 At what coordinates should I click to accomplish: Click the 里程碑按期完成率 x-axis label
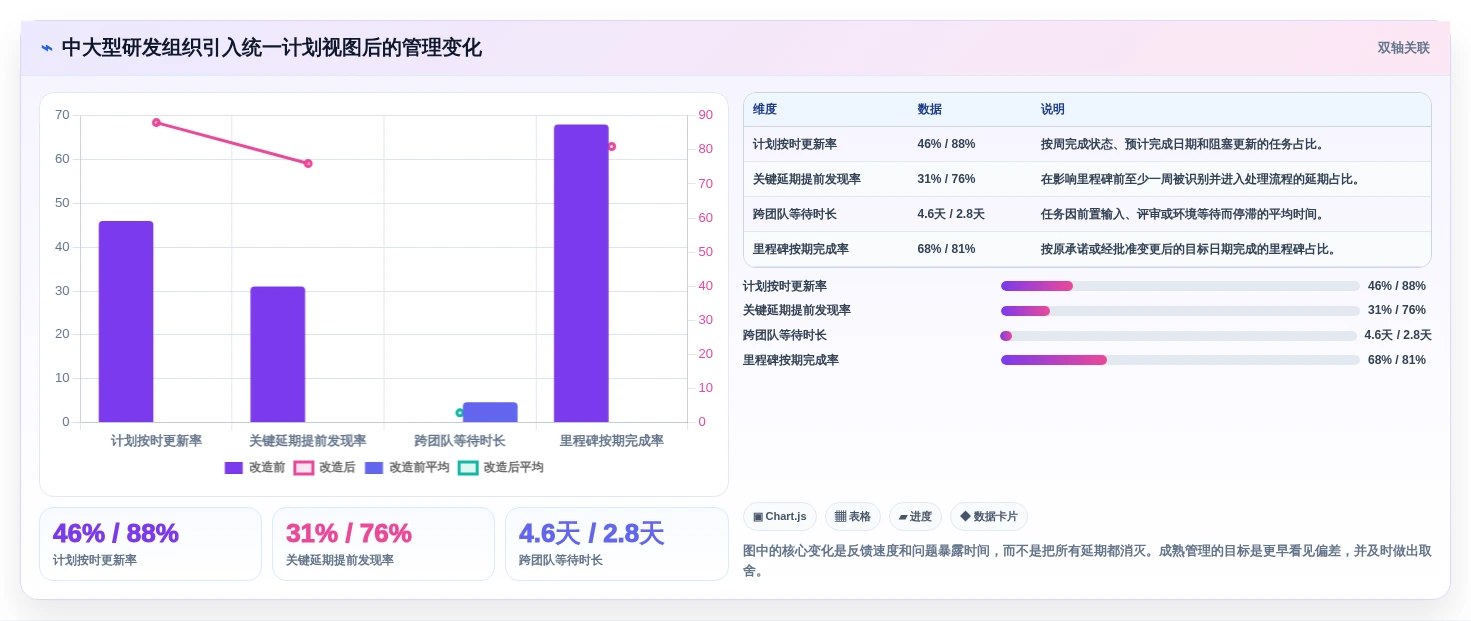[x=611, y=441]
